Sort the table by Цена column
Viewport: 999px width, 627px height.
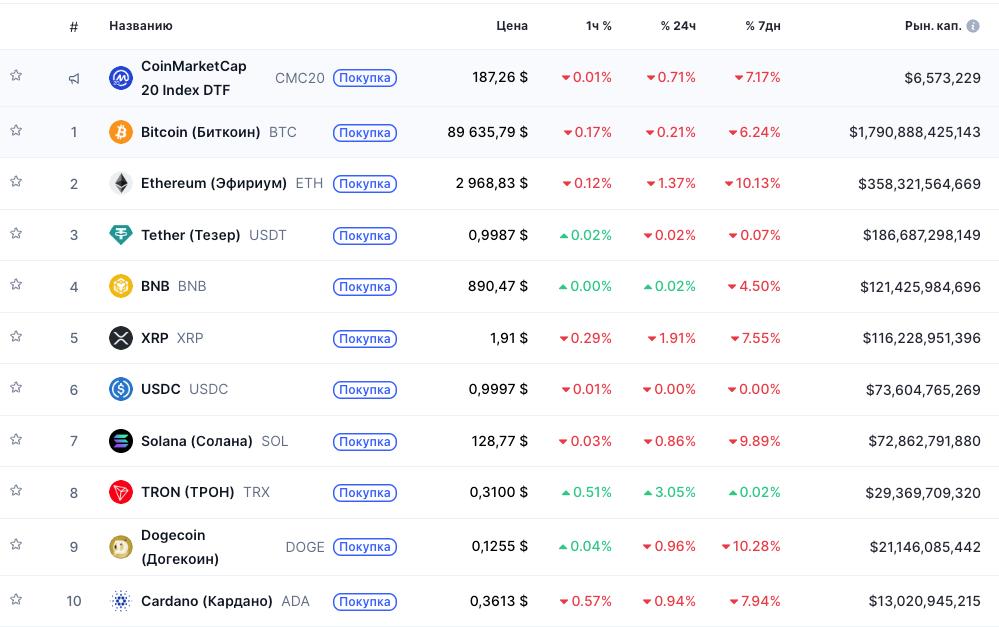(511, 26)
